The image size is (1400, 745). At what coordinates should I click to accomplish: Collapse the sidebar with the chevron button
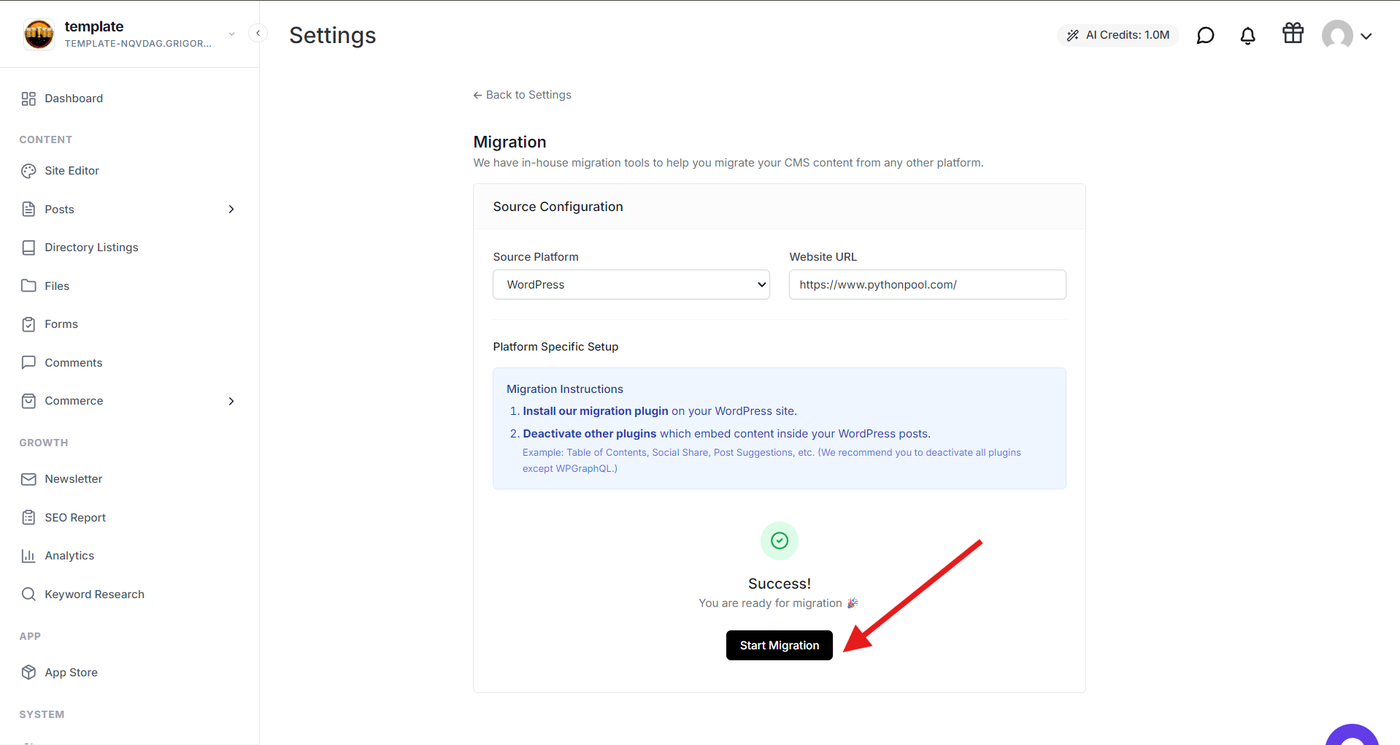point(258,33)
